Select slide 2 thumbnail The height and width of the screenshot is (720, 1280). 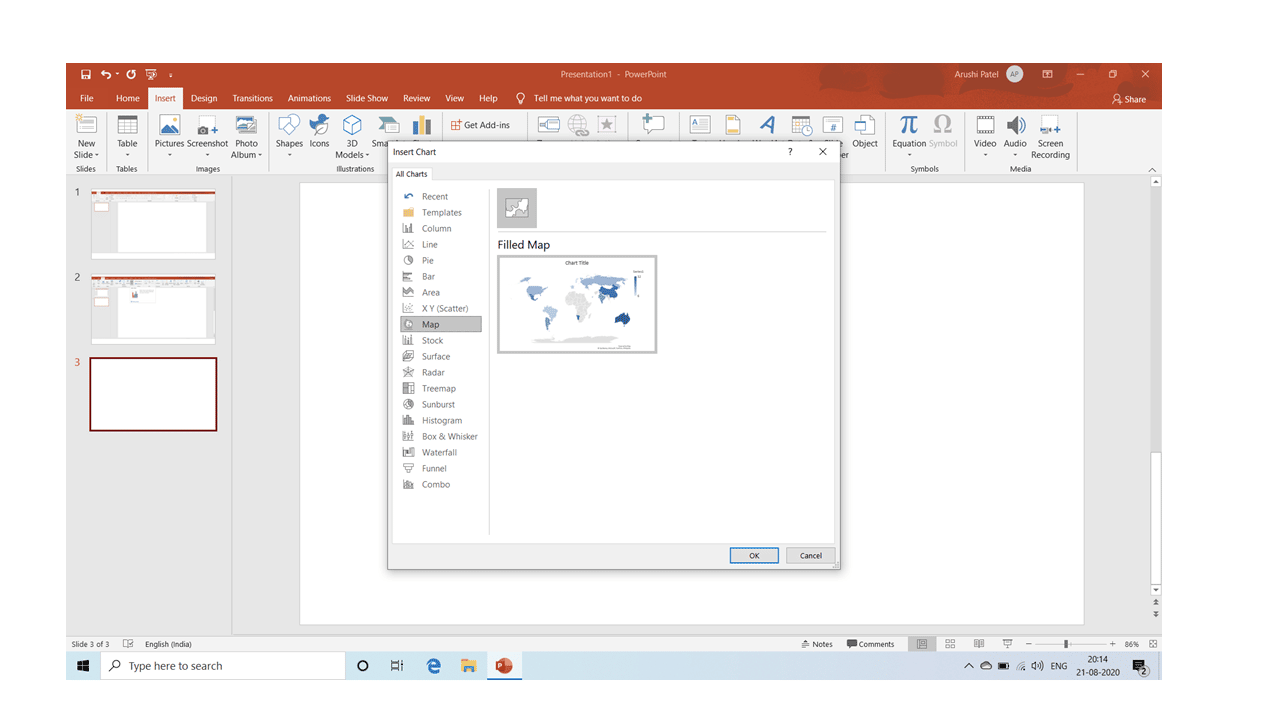click(152, 310)
